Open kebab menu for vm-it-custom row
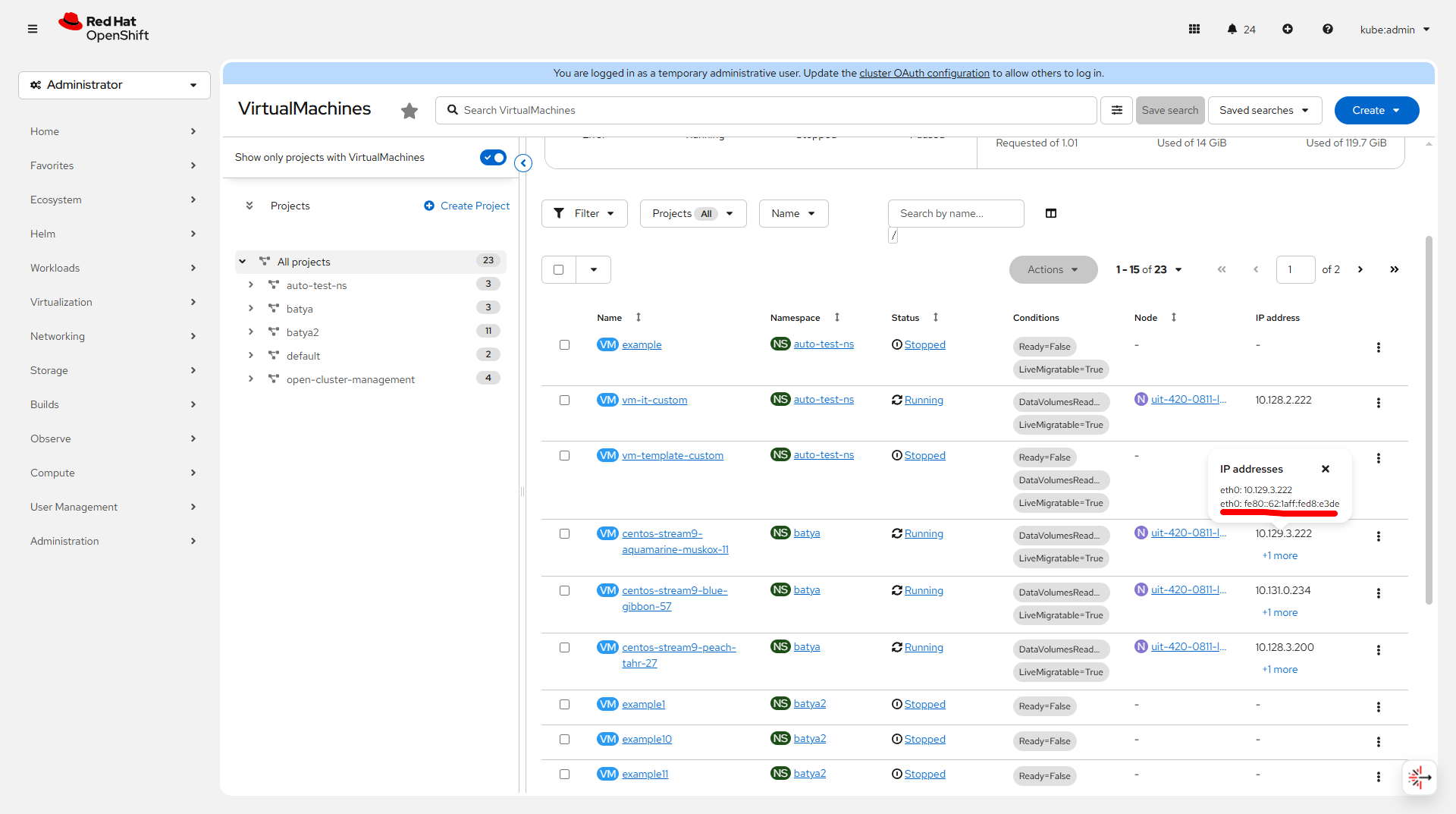The width and height of the screenshot is (1456, 814). (x=1378, y=403)
